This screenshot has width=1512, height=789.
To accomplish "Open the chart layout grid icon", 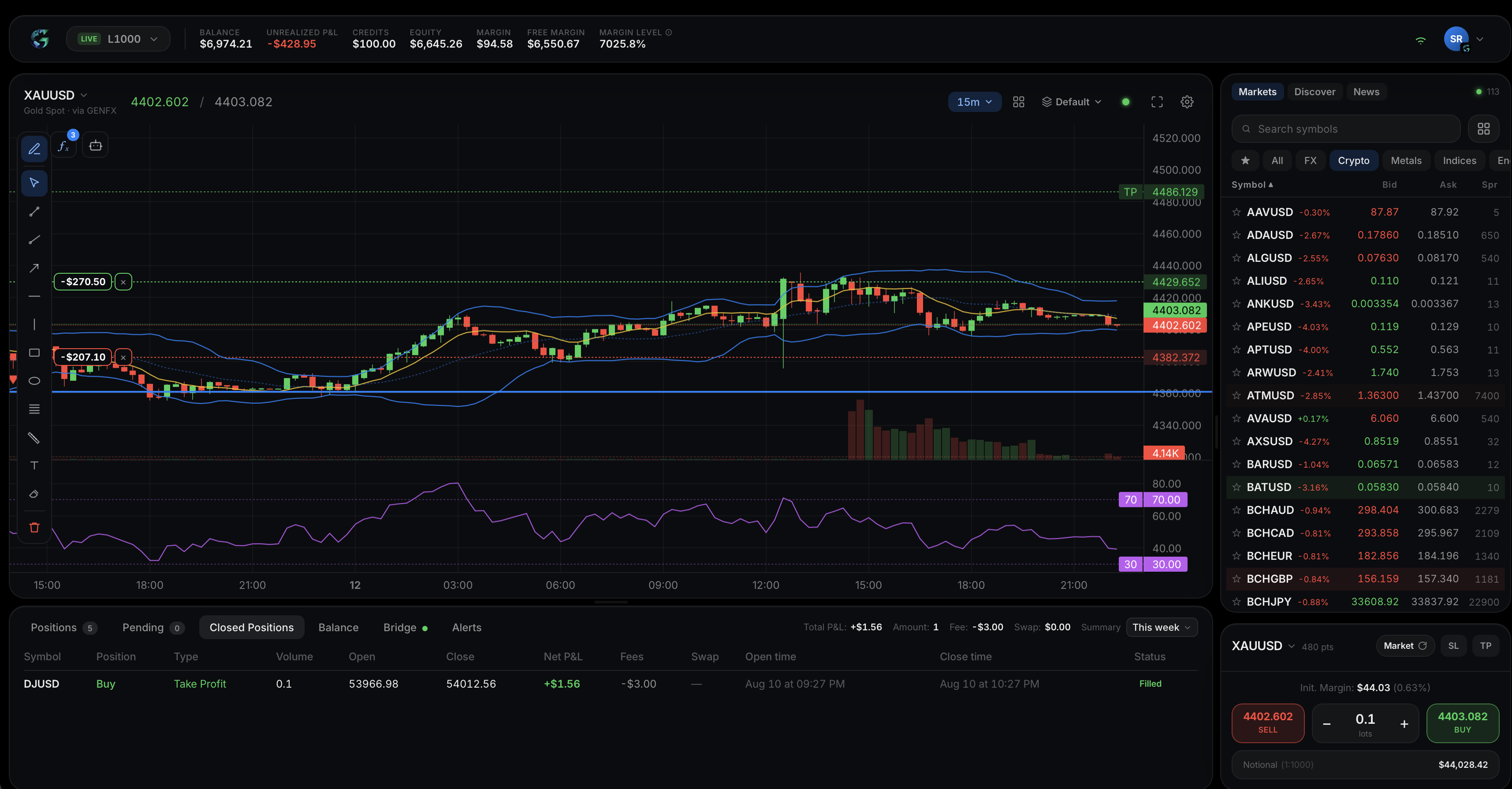I will [1018, 102].
